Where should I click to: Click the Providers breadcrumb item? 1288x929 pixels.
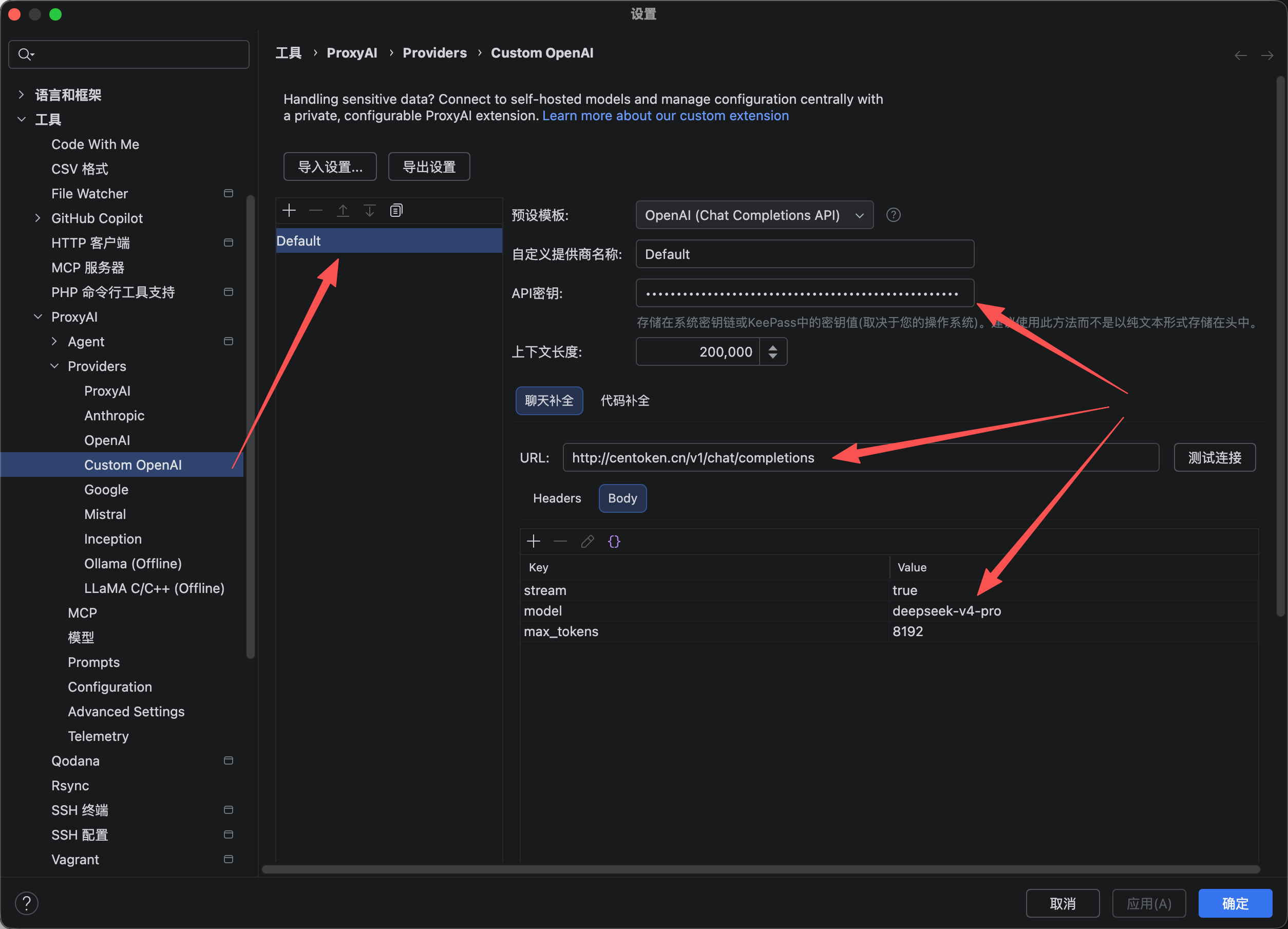click(x=434, y=53)
